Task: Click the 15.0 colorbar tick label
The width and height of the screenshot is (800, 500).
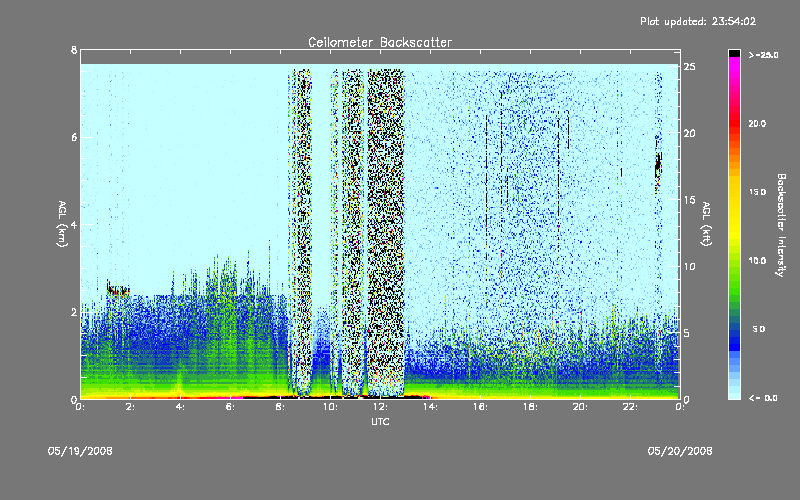Action: click(x=757, y=192)
